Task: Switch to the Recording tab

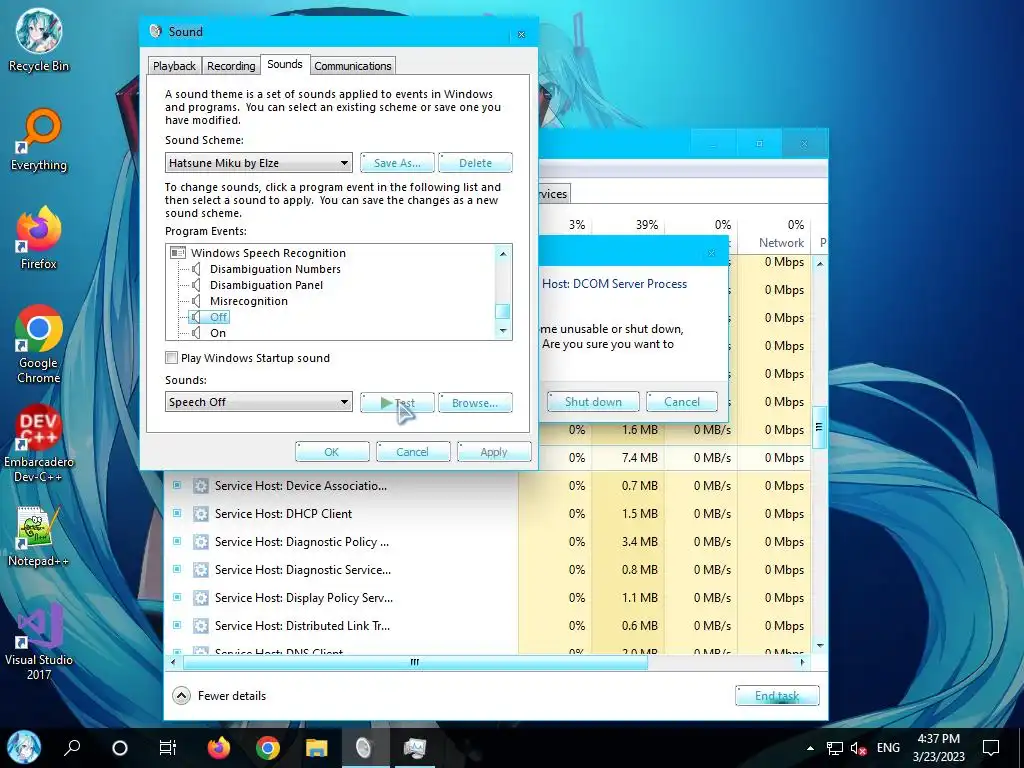Action: [231, 66]
